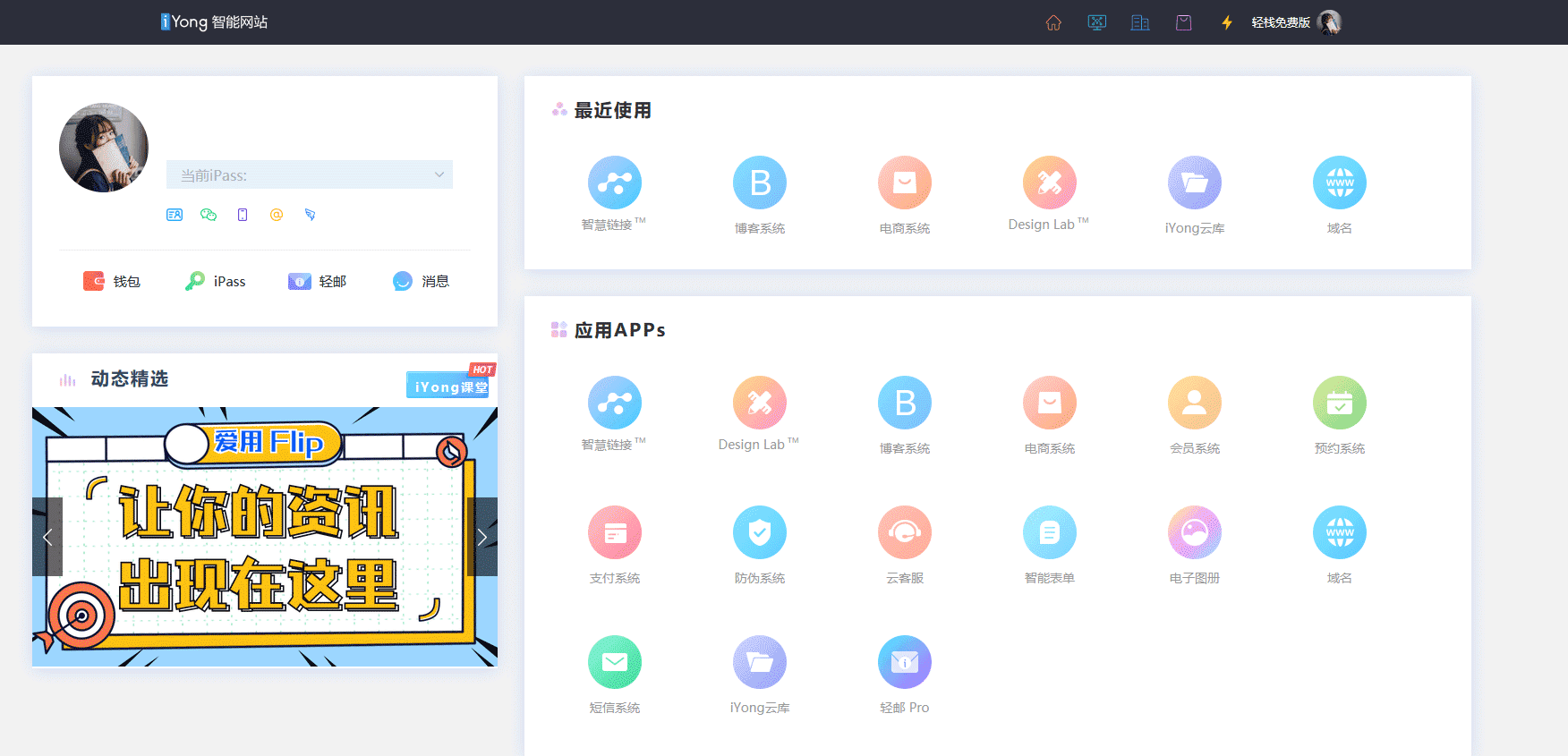Viewport: 1568px width, 756px height.
Task: Open the user avatar menu in top bar
Action: coord(1330,22)
